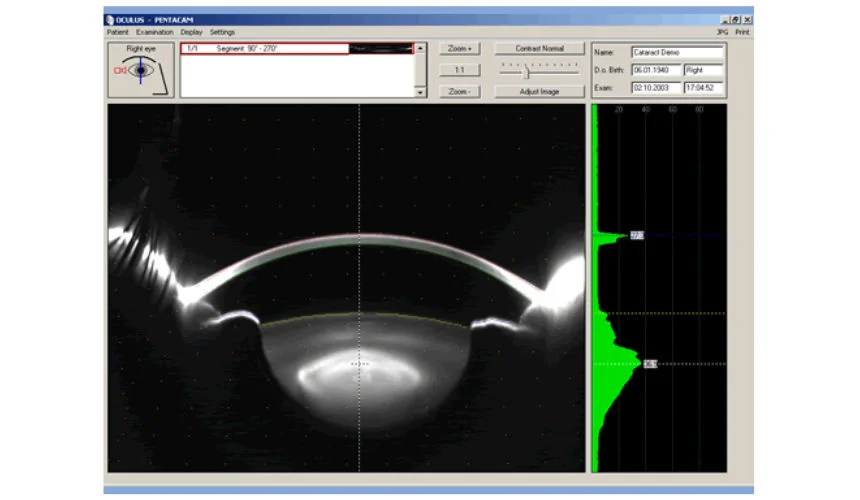The height and width of the screenshot is (500, 860).
Task: Click the Print button
Action: (742, 32)
